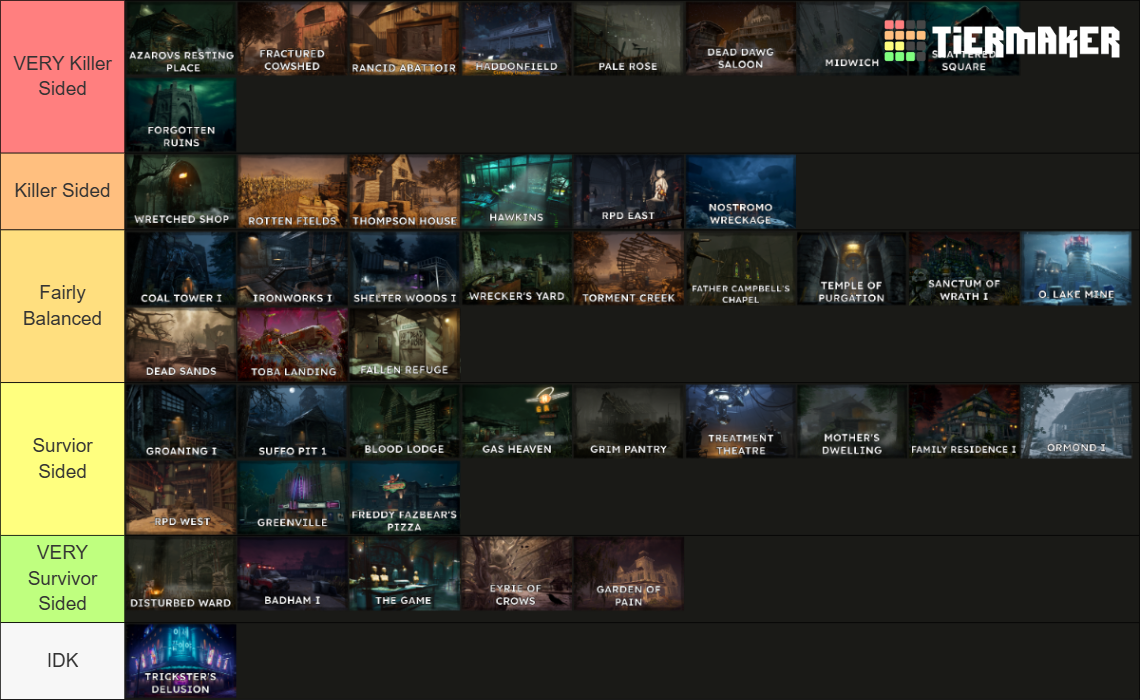Select Father Campbell's Chapel tile
1140x700 pixels.
pos(740,268)
